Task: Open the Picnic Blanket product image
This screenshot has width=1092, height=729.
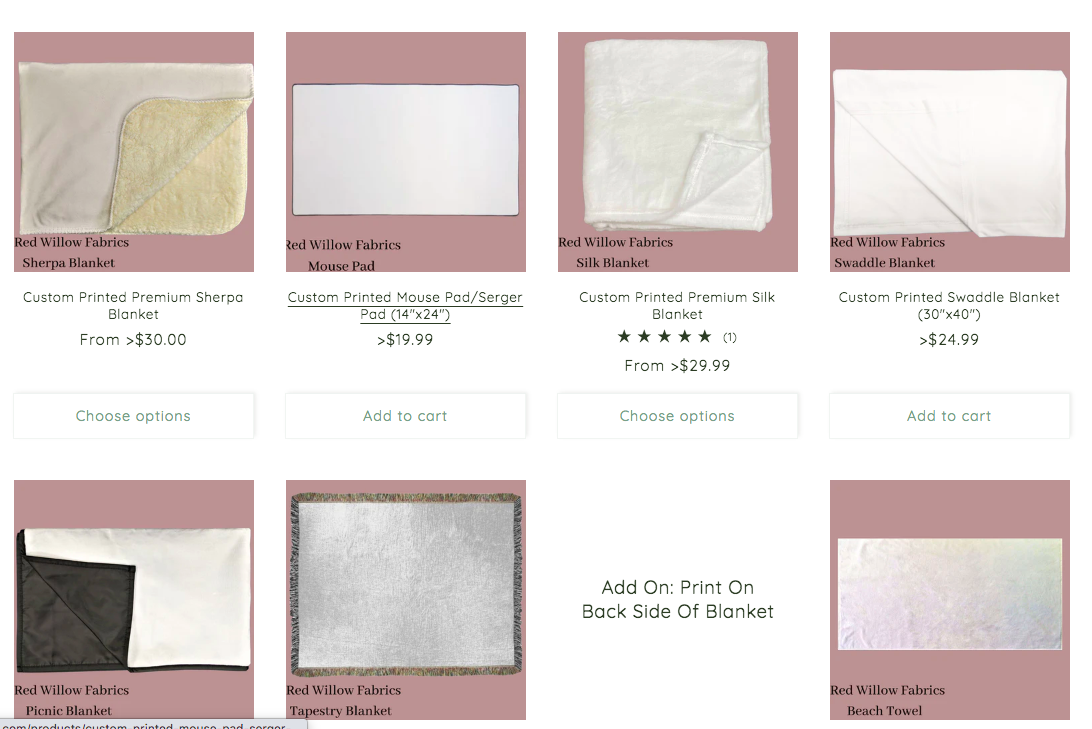Action: [134, 599]
